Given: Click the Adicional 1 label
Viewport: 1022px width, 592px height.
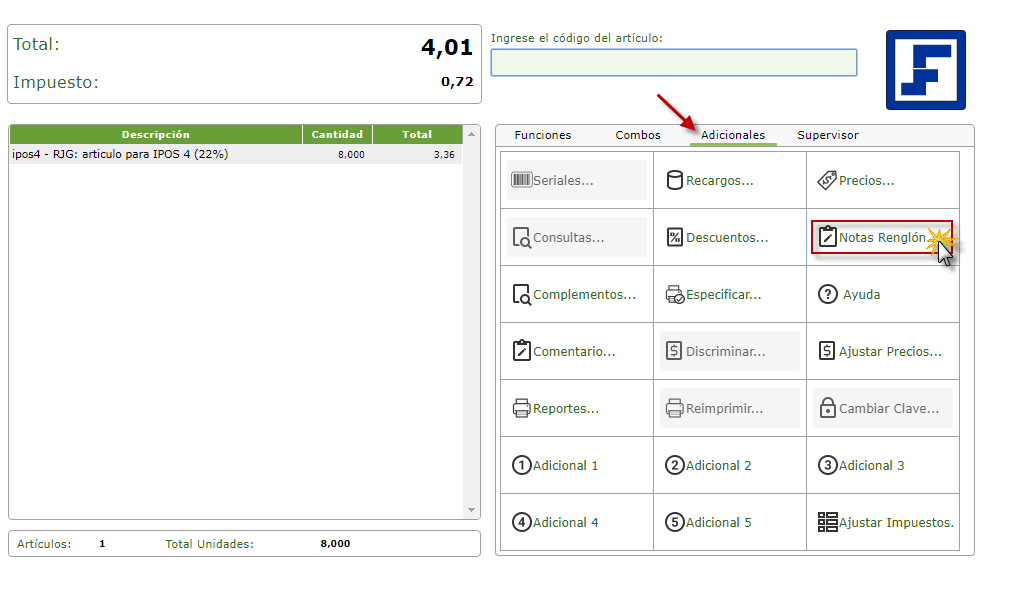Looking at the screenshot, I should pyautogui.click(x=565, y=466).
